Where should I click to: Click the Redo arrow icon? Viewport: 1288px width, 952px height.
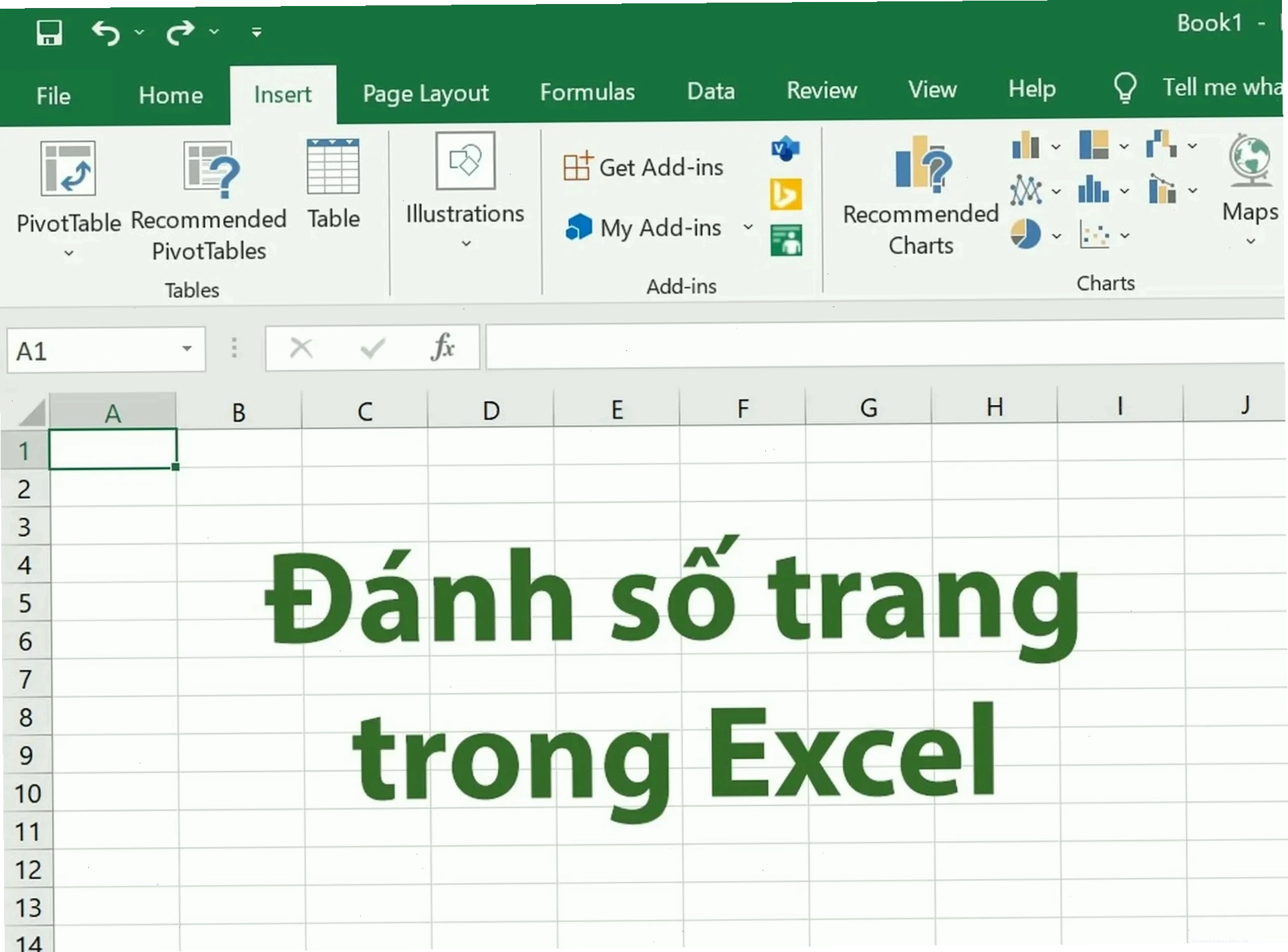180,32
